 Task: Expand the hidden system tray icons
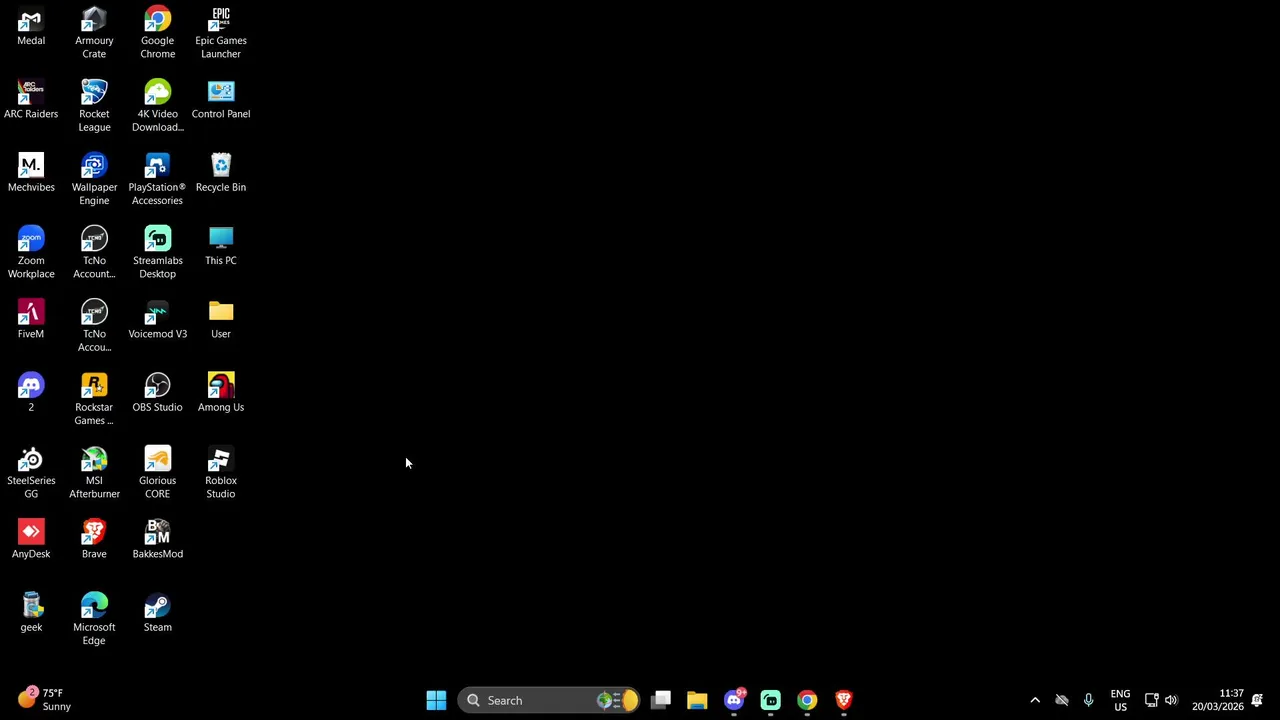[x=1035, y=700]
